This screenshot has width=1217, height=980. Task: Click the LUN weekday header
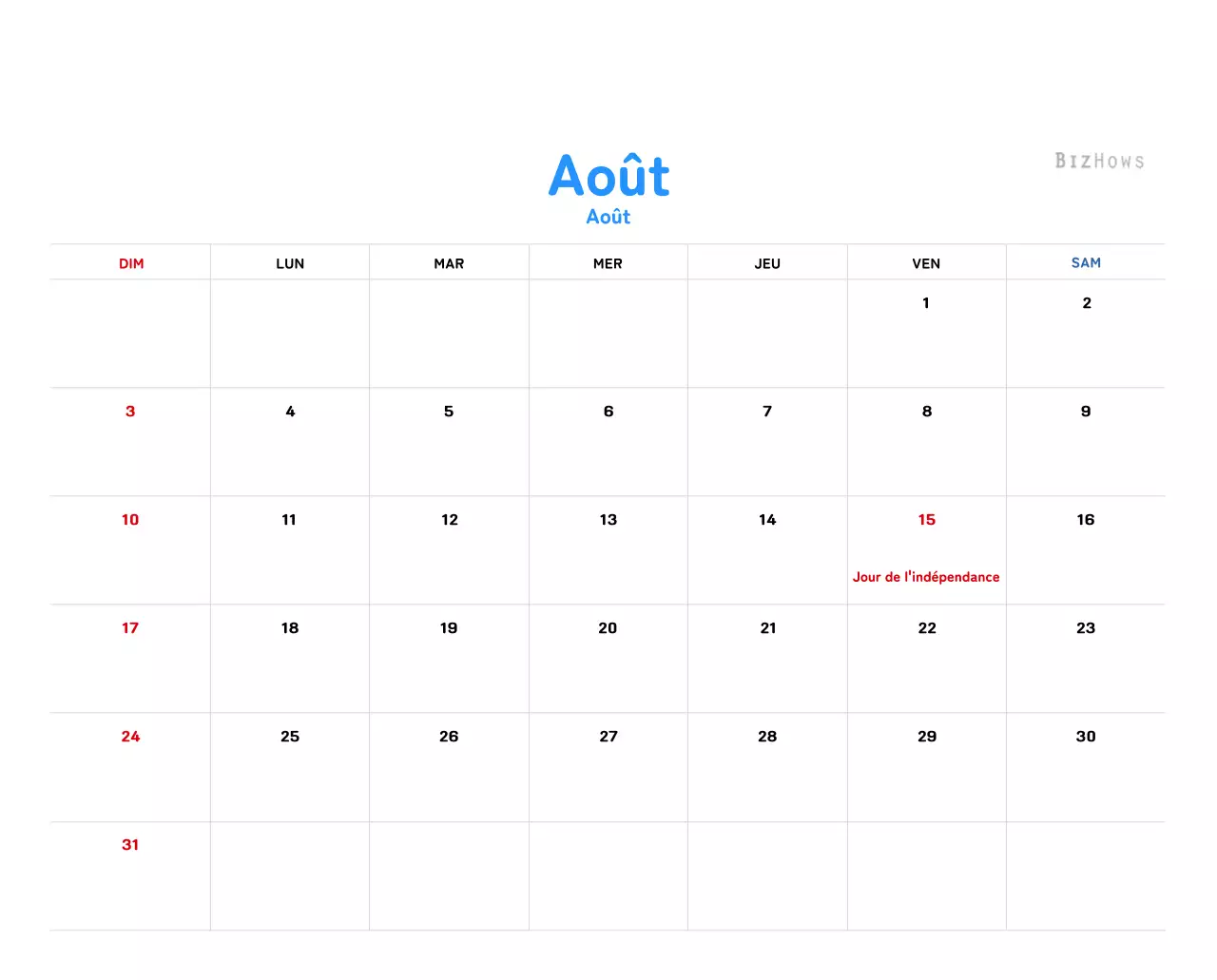click(290, 262)
